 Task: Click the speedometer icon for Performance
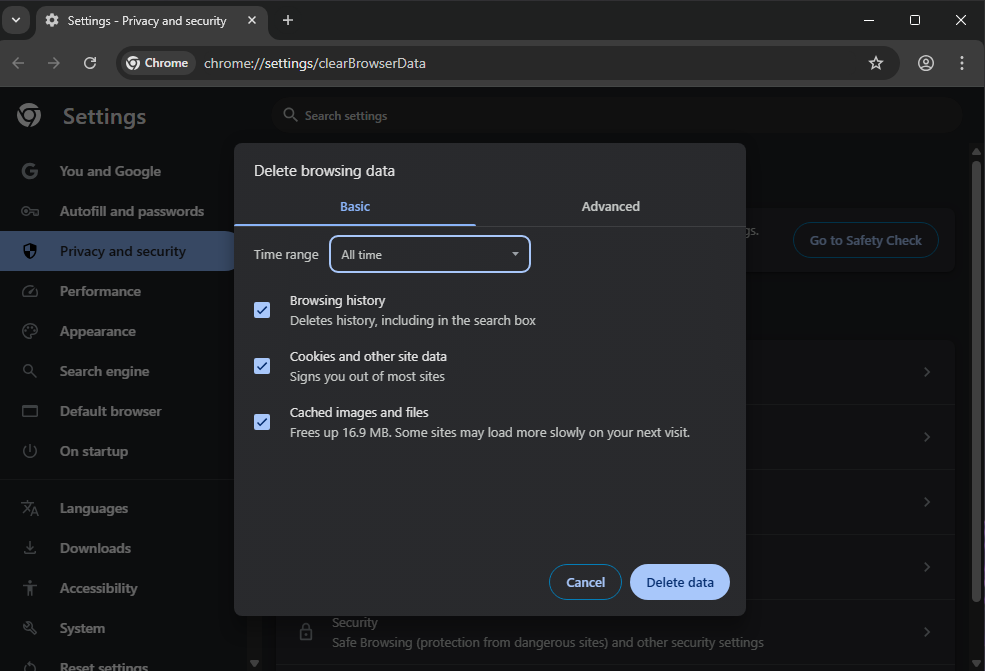click(30, 292)
